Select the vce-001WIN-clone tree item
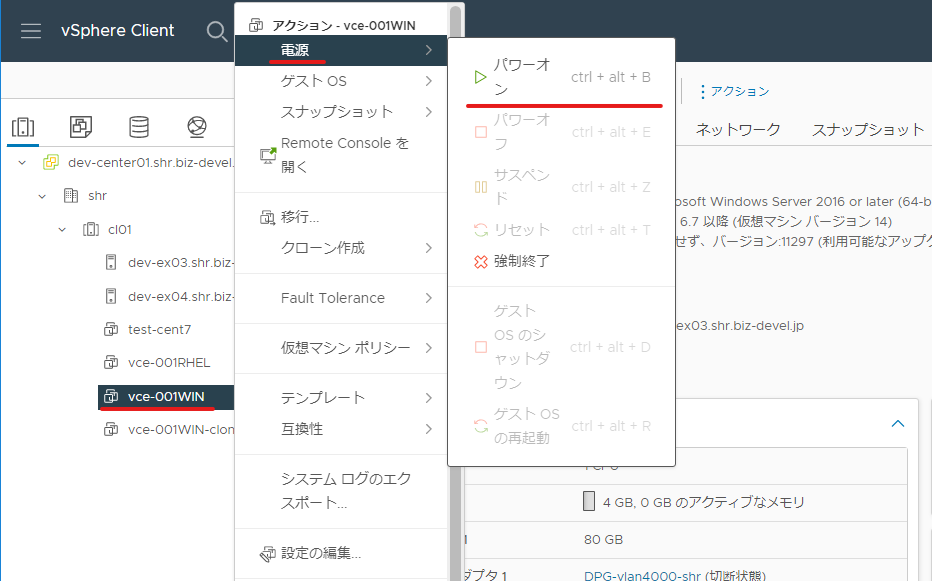The width and height of the screenshot is (932, 581). (181, 429)
